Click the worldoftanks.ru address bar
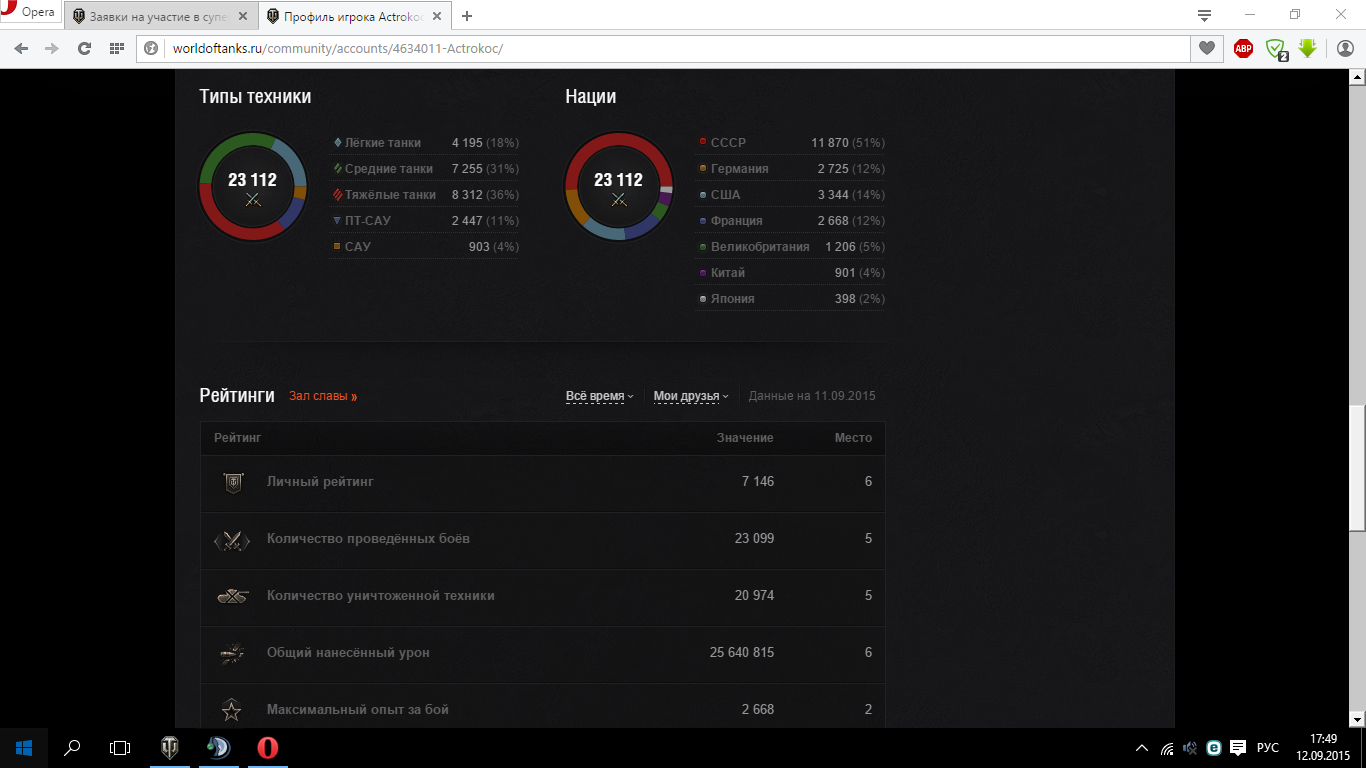 click(x=663, y=48)
